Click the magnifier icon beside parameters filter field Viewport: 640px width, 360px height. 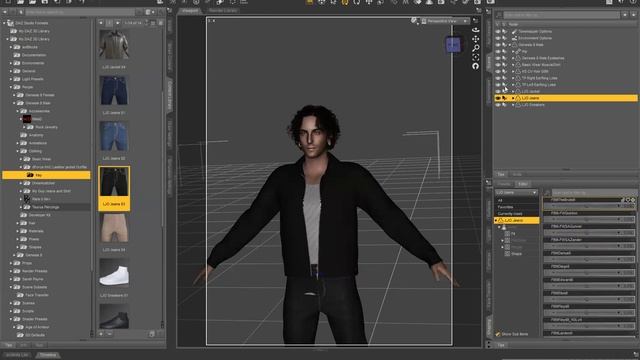click(547, 192)
